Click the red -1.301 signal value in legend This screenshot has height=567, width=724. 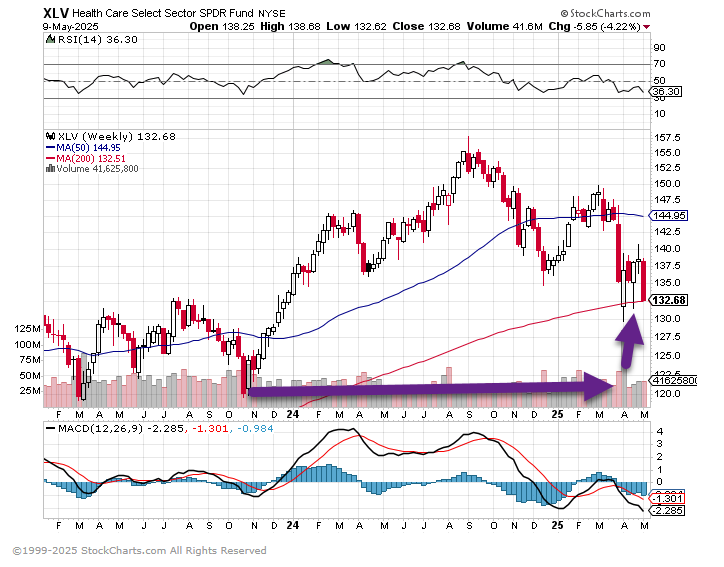[x=210, y=429]
